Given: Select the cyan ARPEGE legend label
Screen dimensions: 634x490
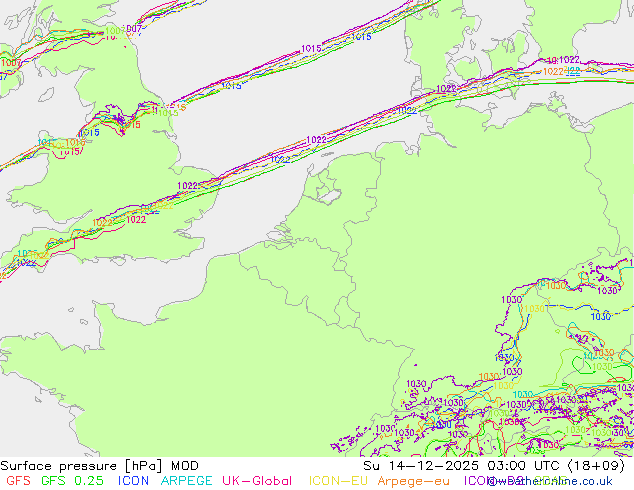Looking at the screenshot, I should (x=186, y=481).
